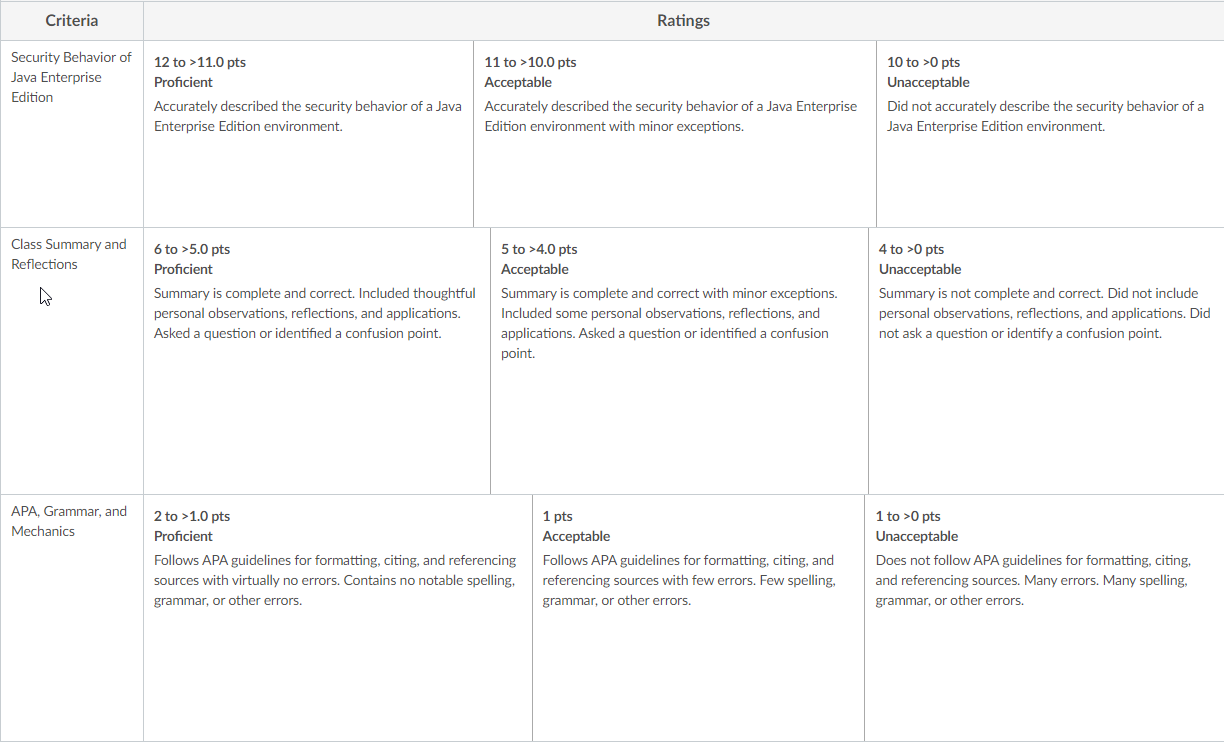Screen dimensions: 1224x742
Task: Click the Ratings column header
Action: click(x=683, y=21)
